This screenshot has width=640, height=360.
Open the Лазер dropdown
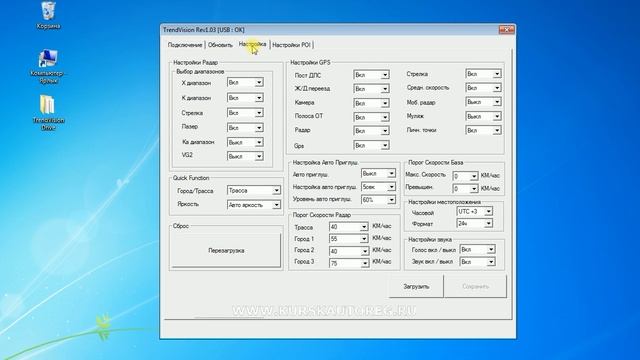click(x=245, y=128)
